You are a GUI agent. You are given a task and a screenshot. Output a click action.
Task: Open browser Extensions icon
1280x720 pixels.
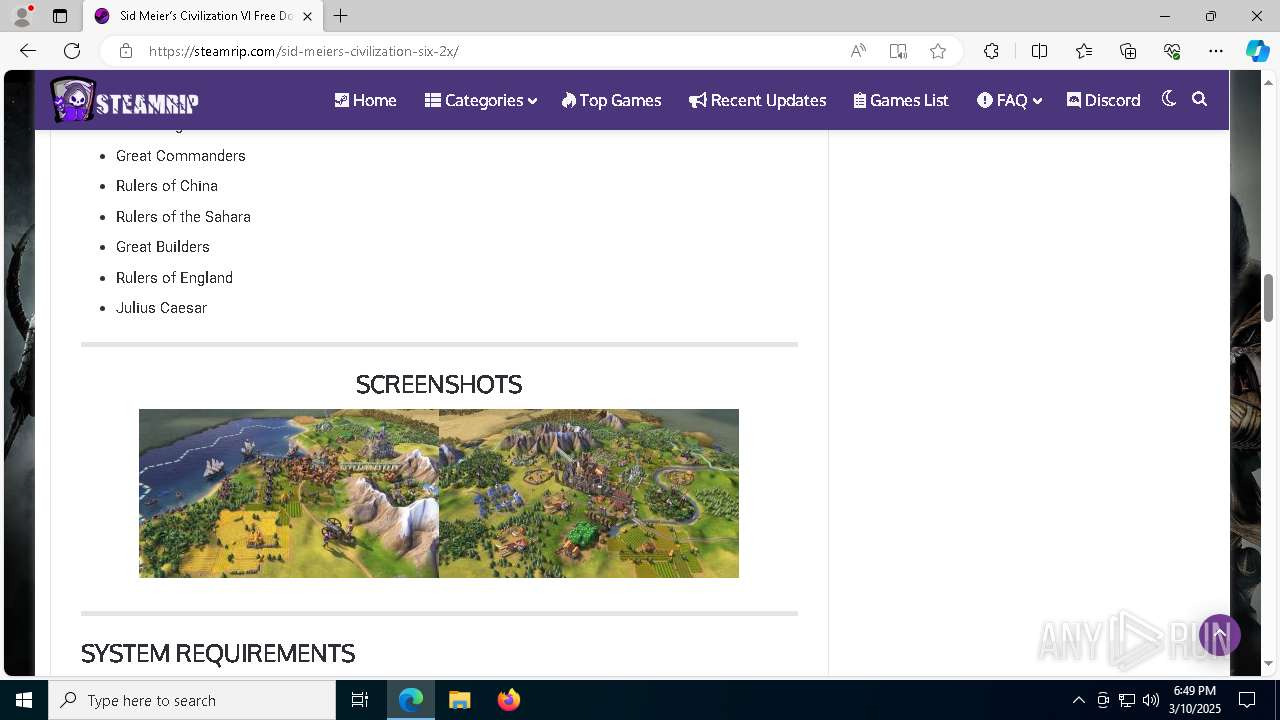point(991,51)
